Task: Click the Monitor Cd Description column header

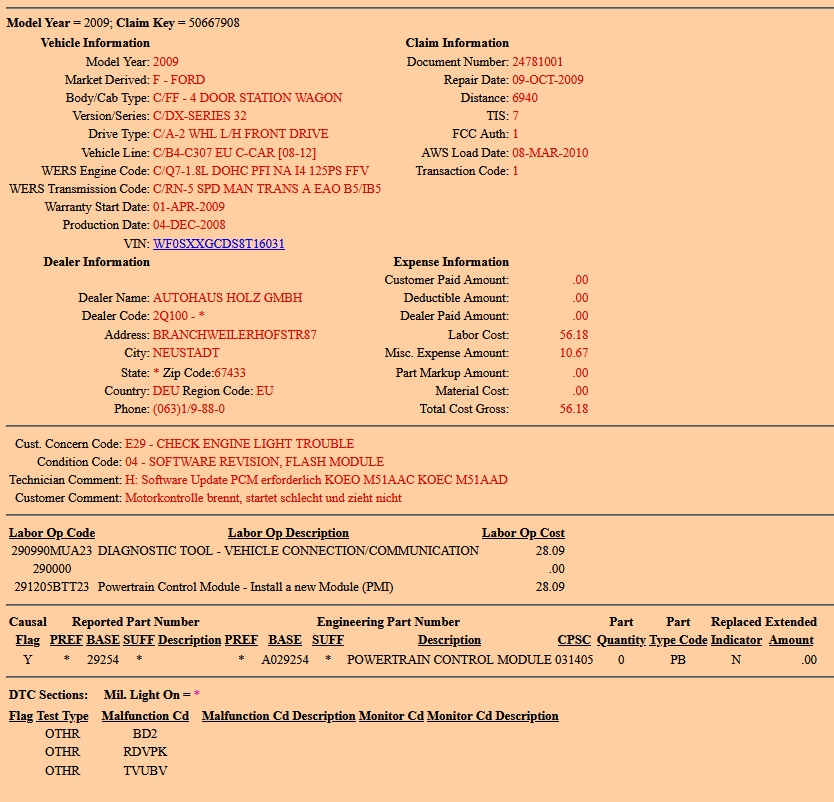Action: (x=492, y=716)
